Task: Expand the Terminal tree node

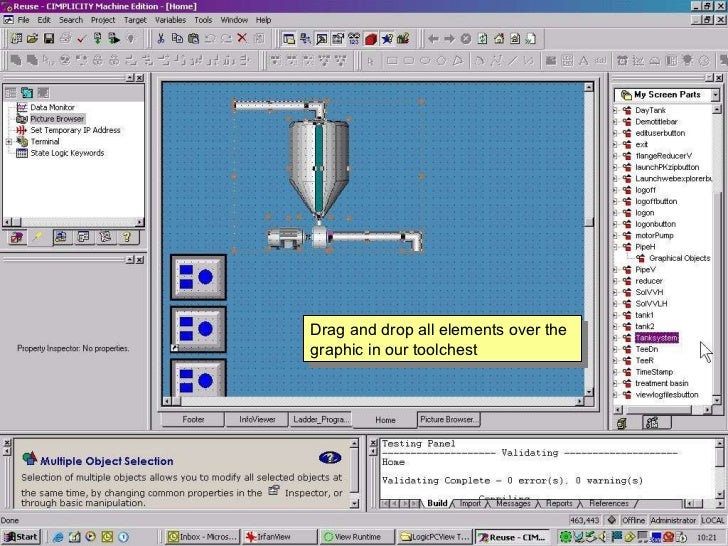Action: pyautogui.click(x=9, y=142)
